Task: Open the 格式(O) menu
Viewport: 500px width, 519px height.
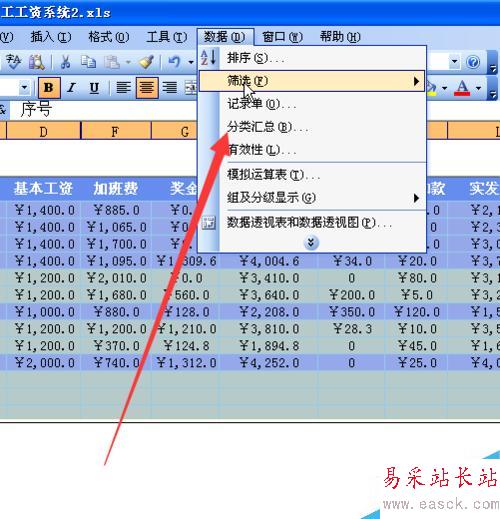Action: click(109, 37)
